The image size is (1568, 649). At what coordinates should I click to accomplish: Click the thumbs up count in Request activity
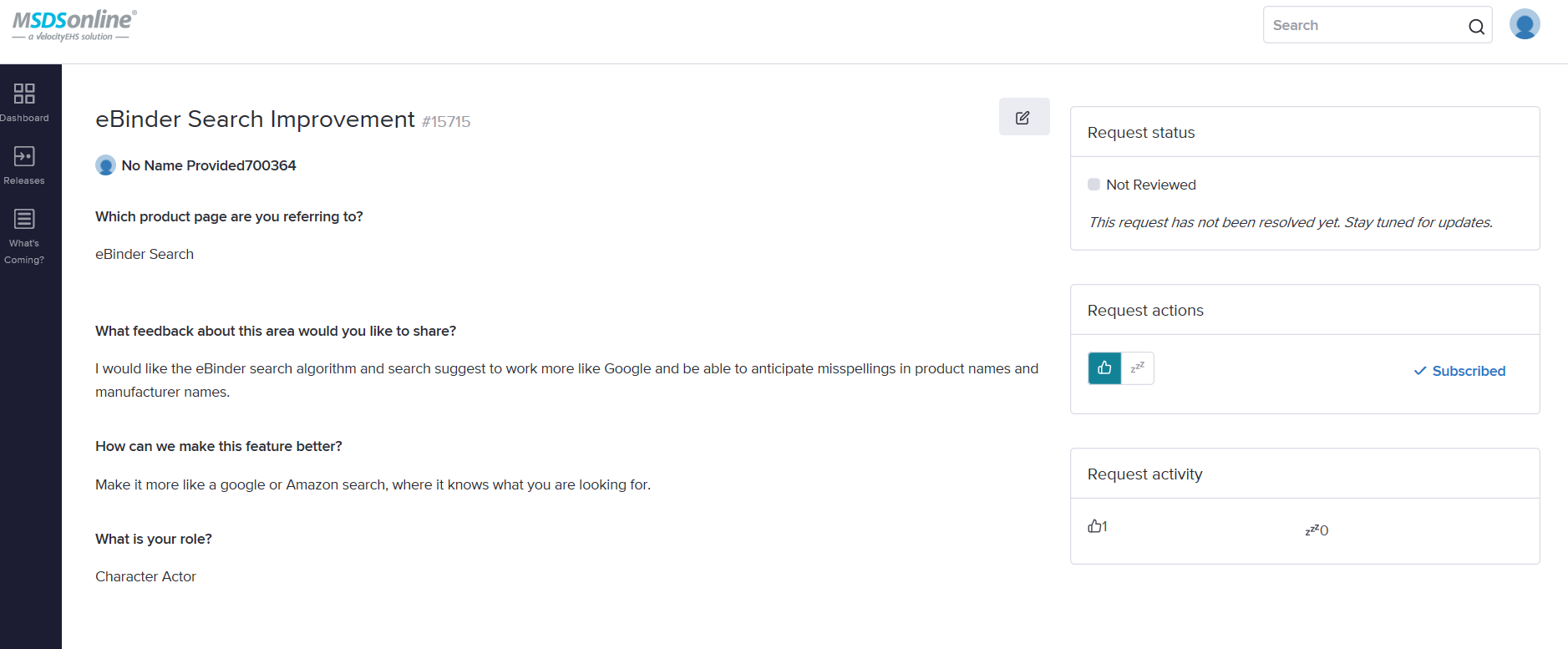pyautogui.click(x=1097, y=526)
